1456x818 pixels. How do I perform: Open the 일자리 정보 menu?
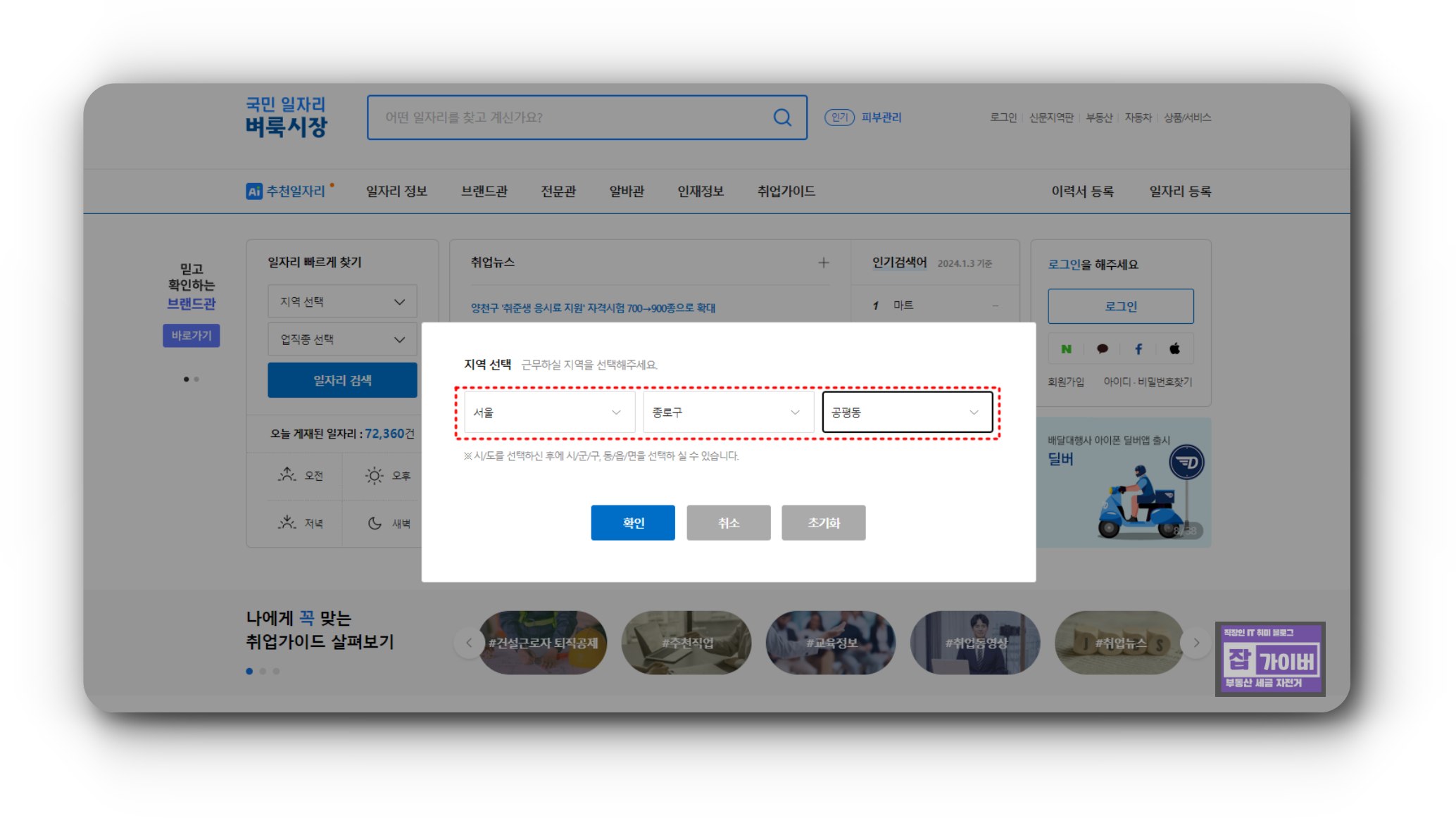[396, 191]
